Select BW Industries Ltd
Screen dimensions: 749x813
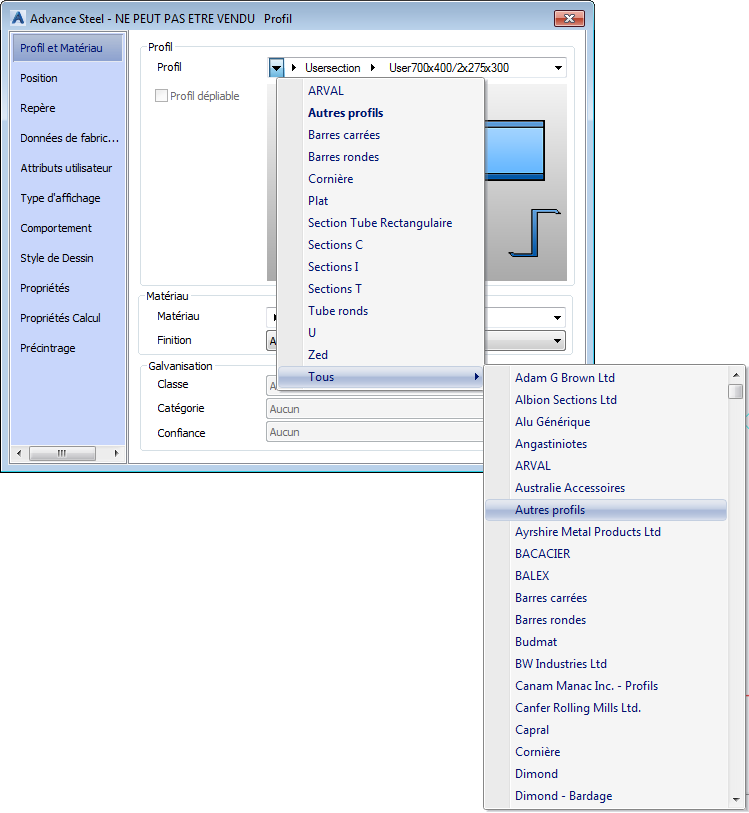point(606,664)
